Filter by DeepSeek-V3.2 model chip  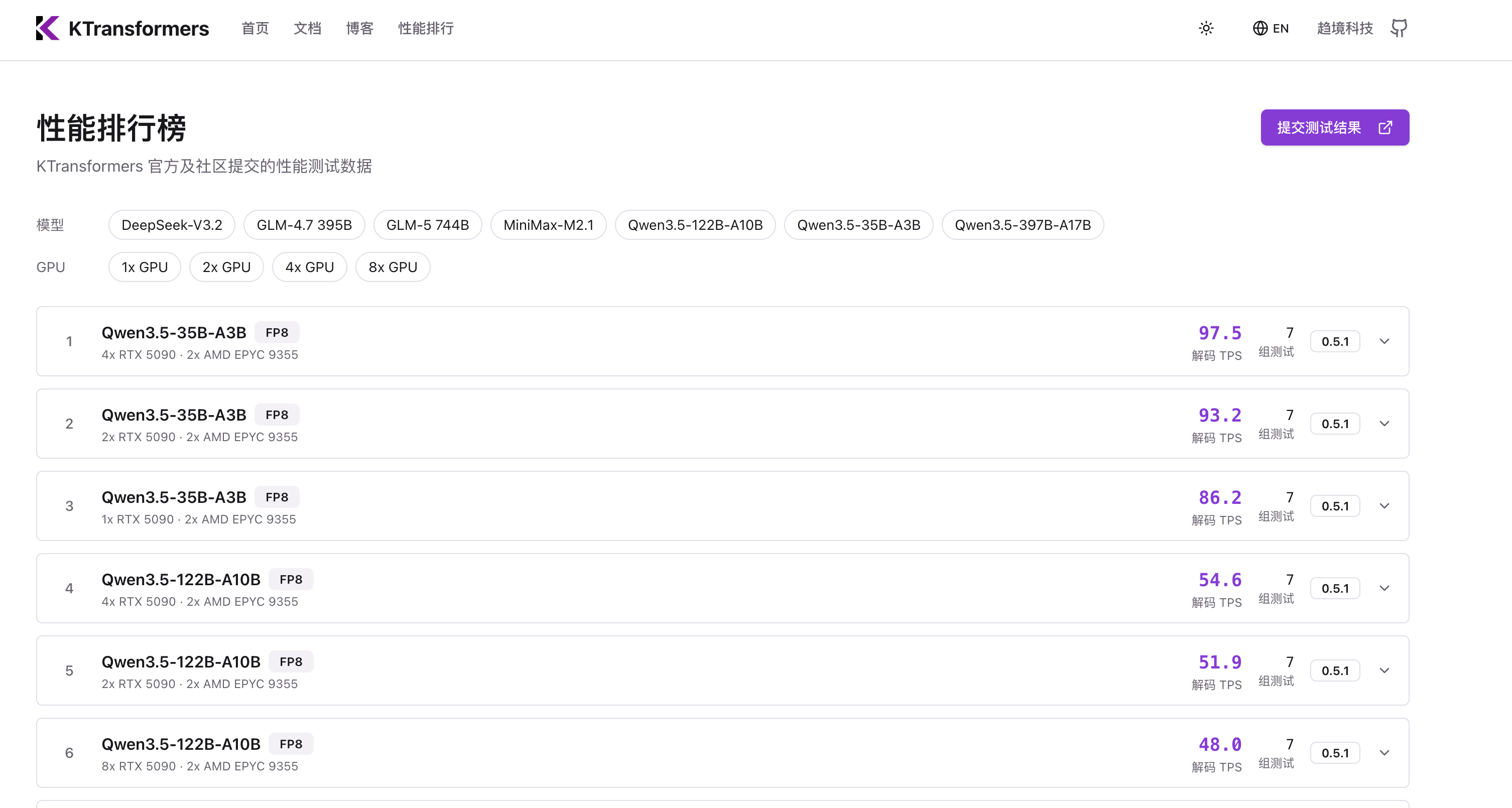pyautogui.click(x=172, y=225)
